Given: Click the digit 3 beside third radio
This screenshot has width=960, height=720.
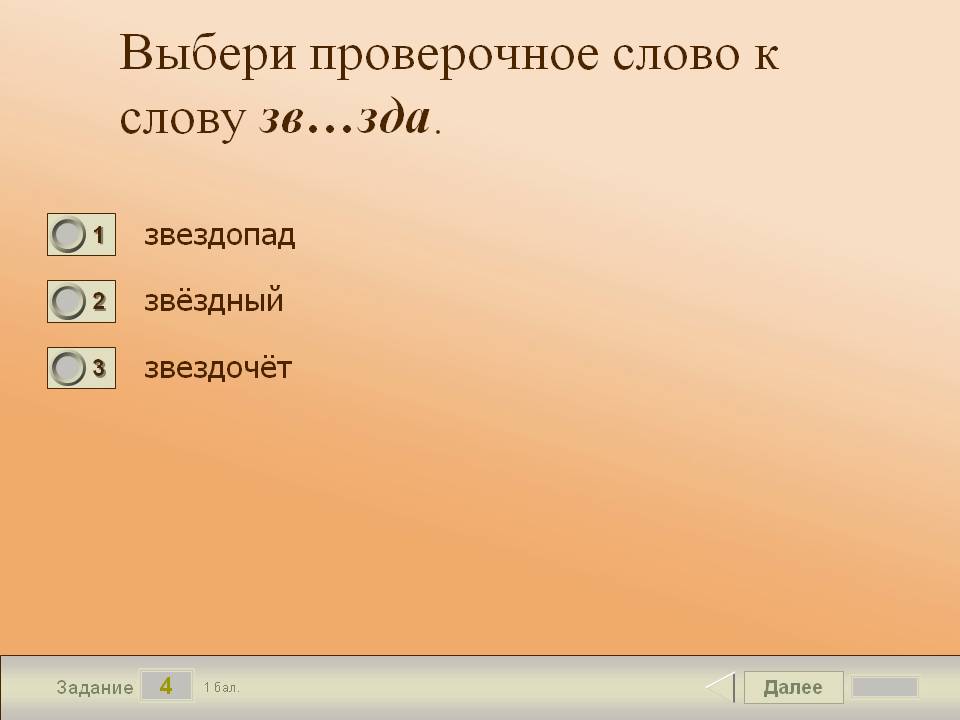Looking at the screenshot, I should click(99, 368).
